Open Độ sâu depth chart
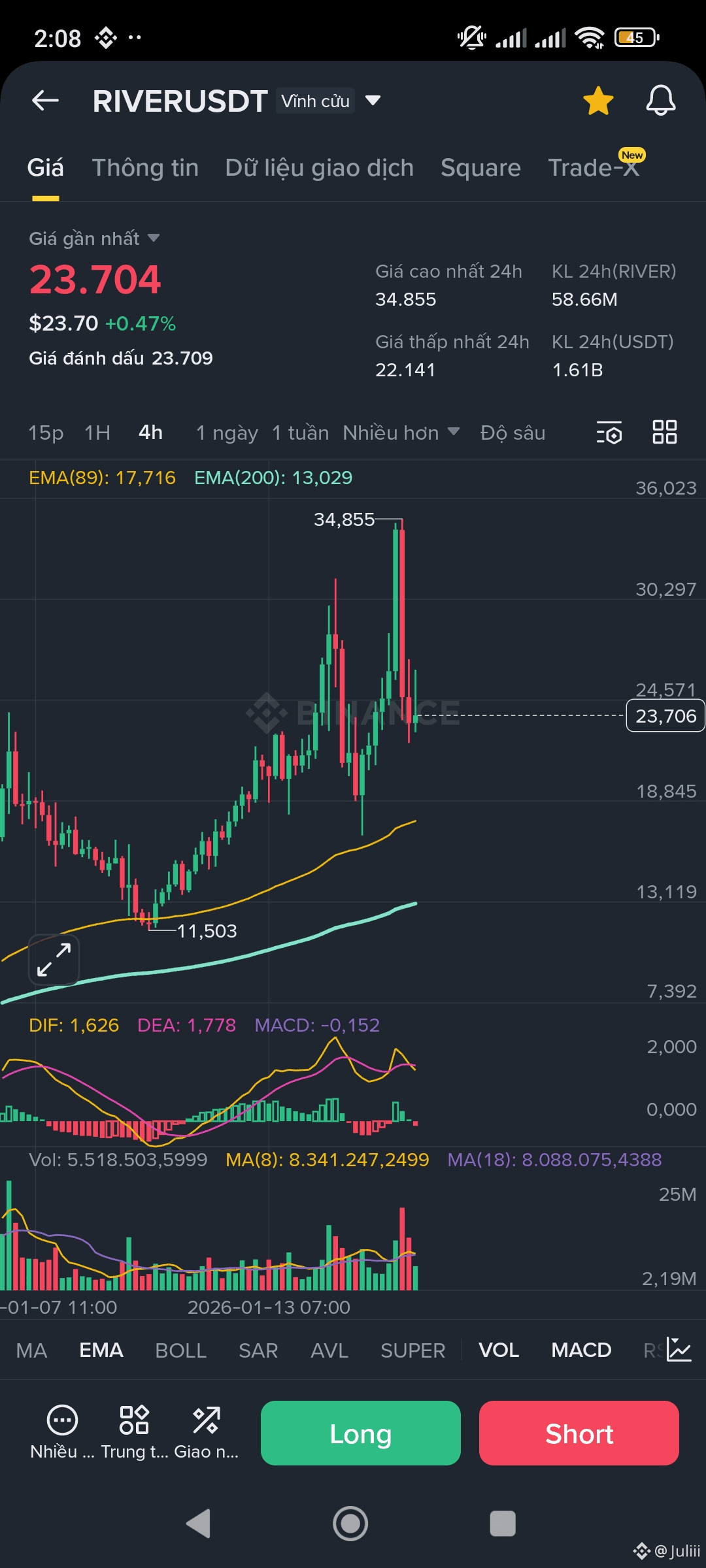This screenshot has height=1568, width=706. click(513, 433)
